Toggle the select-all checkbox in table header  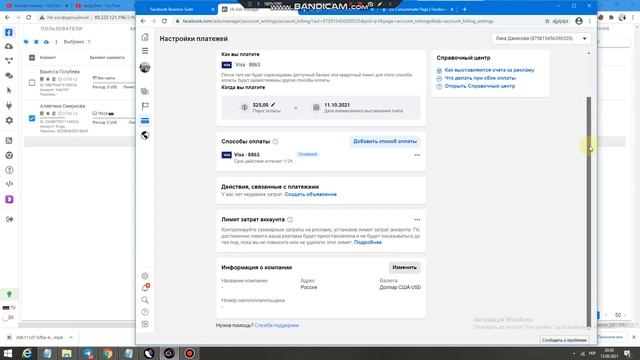[32, 58]
